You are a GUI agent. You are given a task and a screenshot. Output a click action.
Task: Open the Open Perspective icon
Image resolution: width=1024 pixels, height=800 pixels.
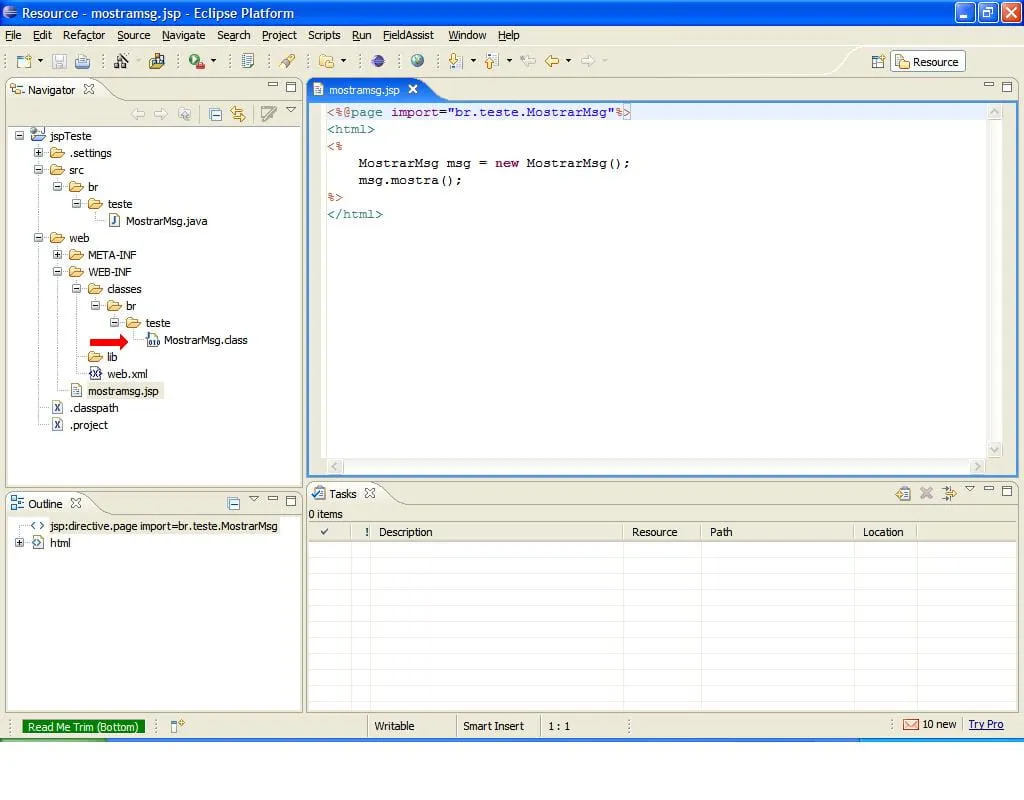point(878,62)
